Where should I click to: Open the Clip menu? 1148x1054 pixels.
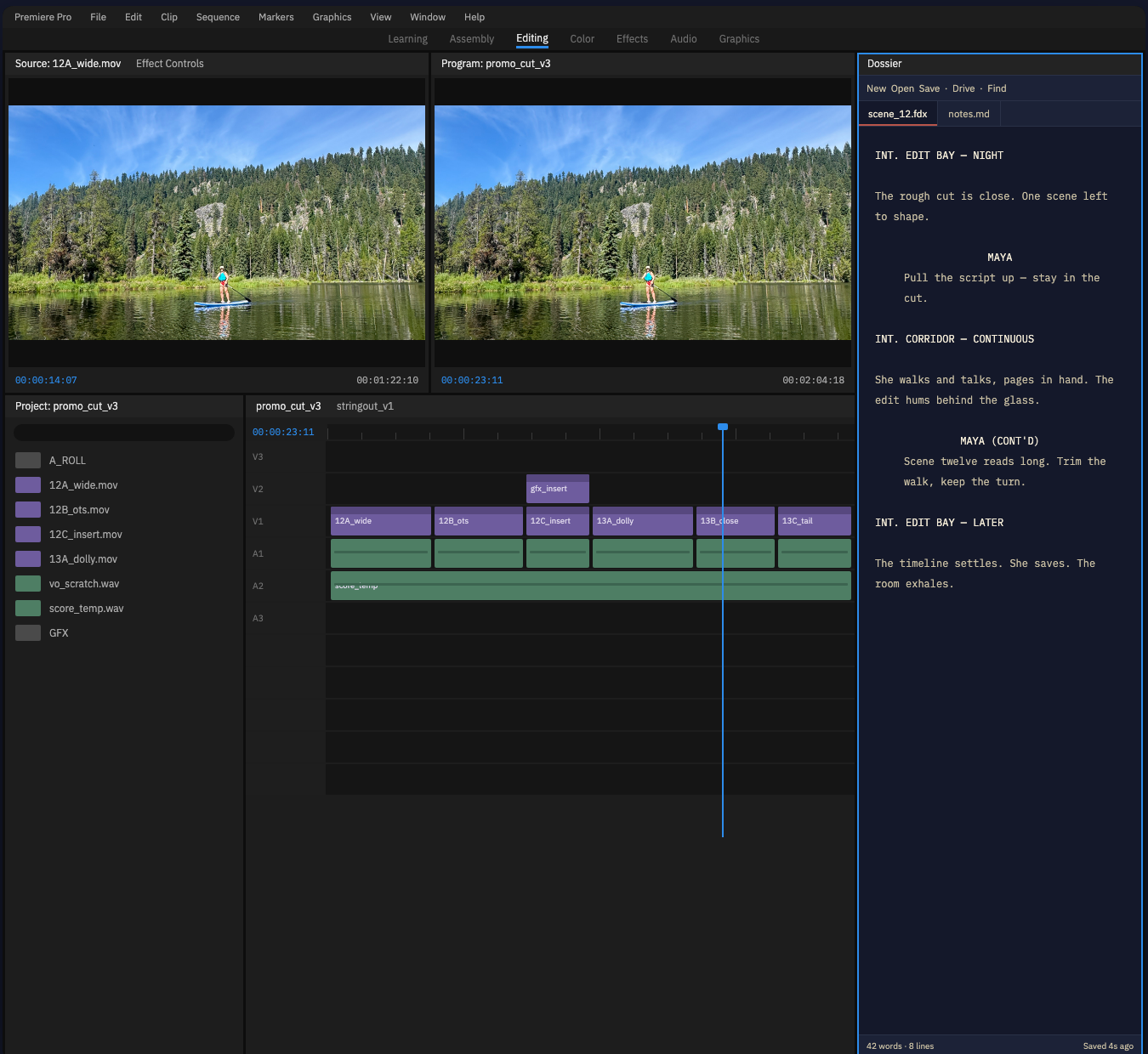(169, 17)
